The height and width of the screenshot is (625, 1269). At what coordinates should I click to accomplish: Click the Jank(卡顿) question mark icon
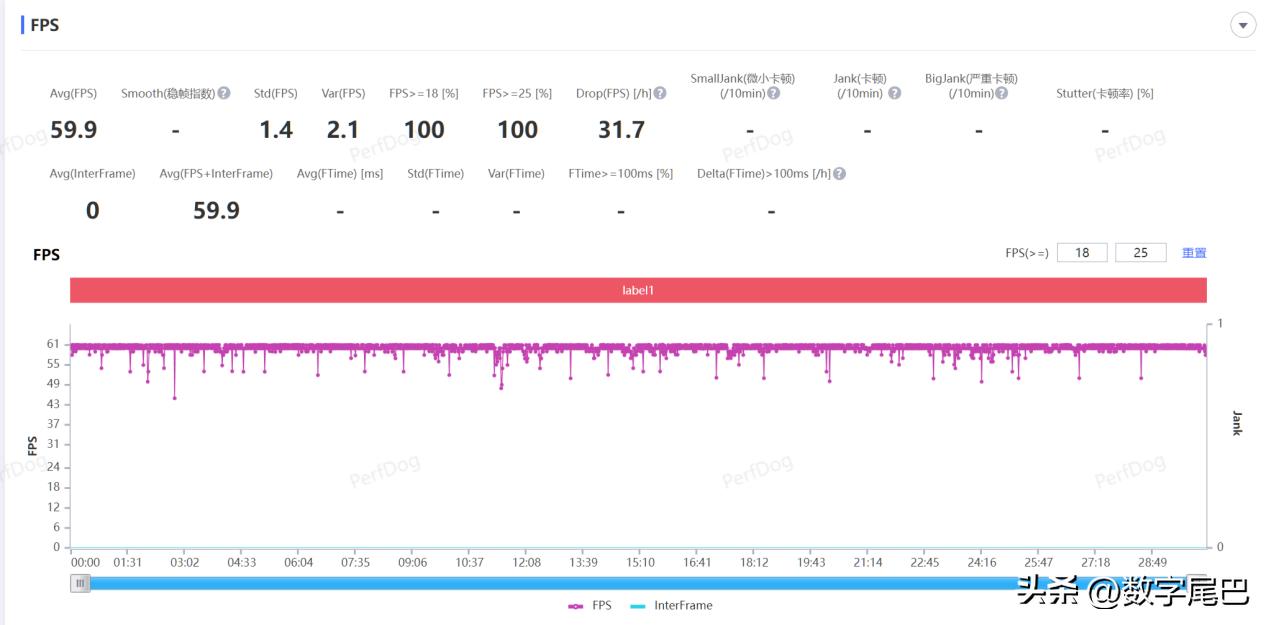(894, 93)
